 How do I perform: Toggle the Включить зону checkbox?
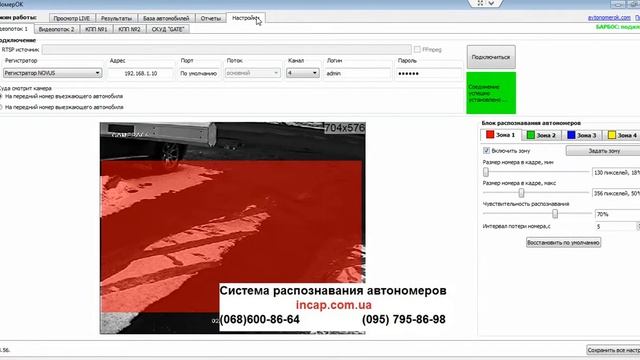click(x=486, y=151)
